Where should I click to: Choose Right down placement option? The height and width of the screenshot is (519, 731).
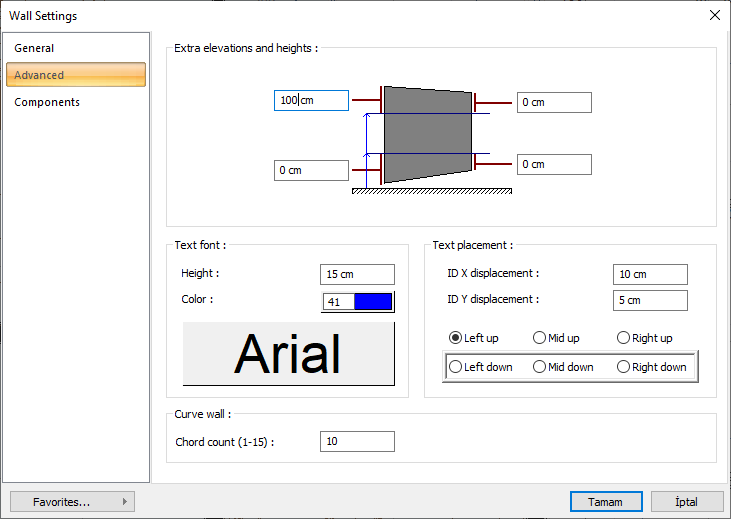pos(624,367)
